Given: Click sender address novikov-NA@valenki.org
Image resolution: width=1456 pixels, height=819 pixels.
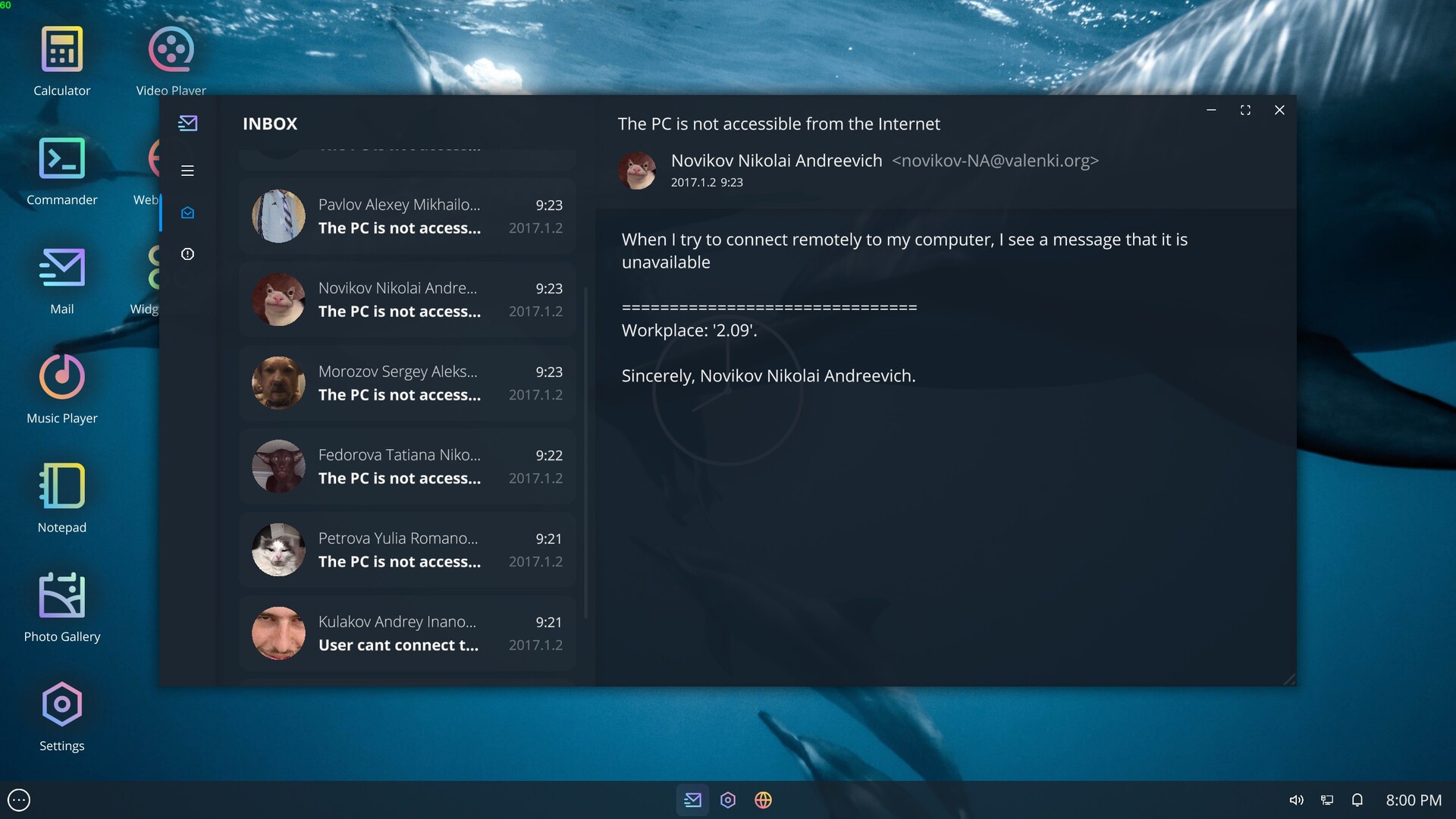Looking at the screenshot, I should (x=995, y=161).
